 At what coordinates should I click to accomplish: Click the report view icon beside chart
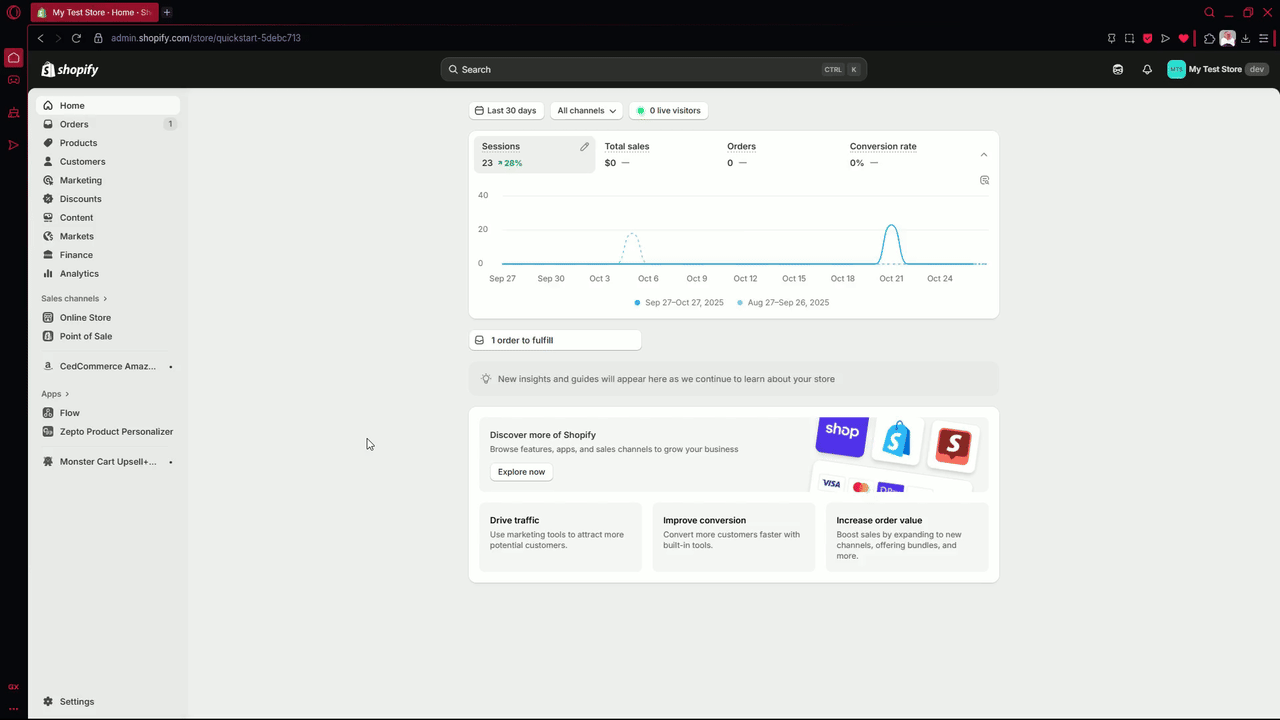pyautogui.click(x=984, y=180)
